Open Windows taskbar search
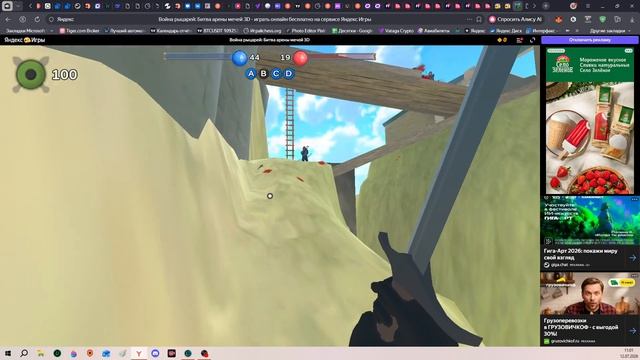This screenshot has height=360, width=640. coord(24,353)
